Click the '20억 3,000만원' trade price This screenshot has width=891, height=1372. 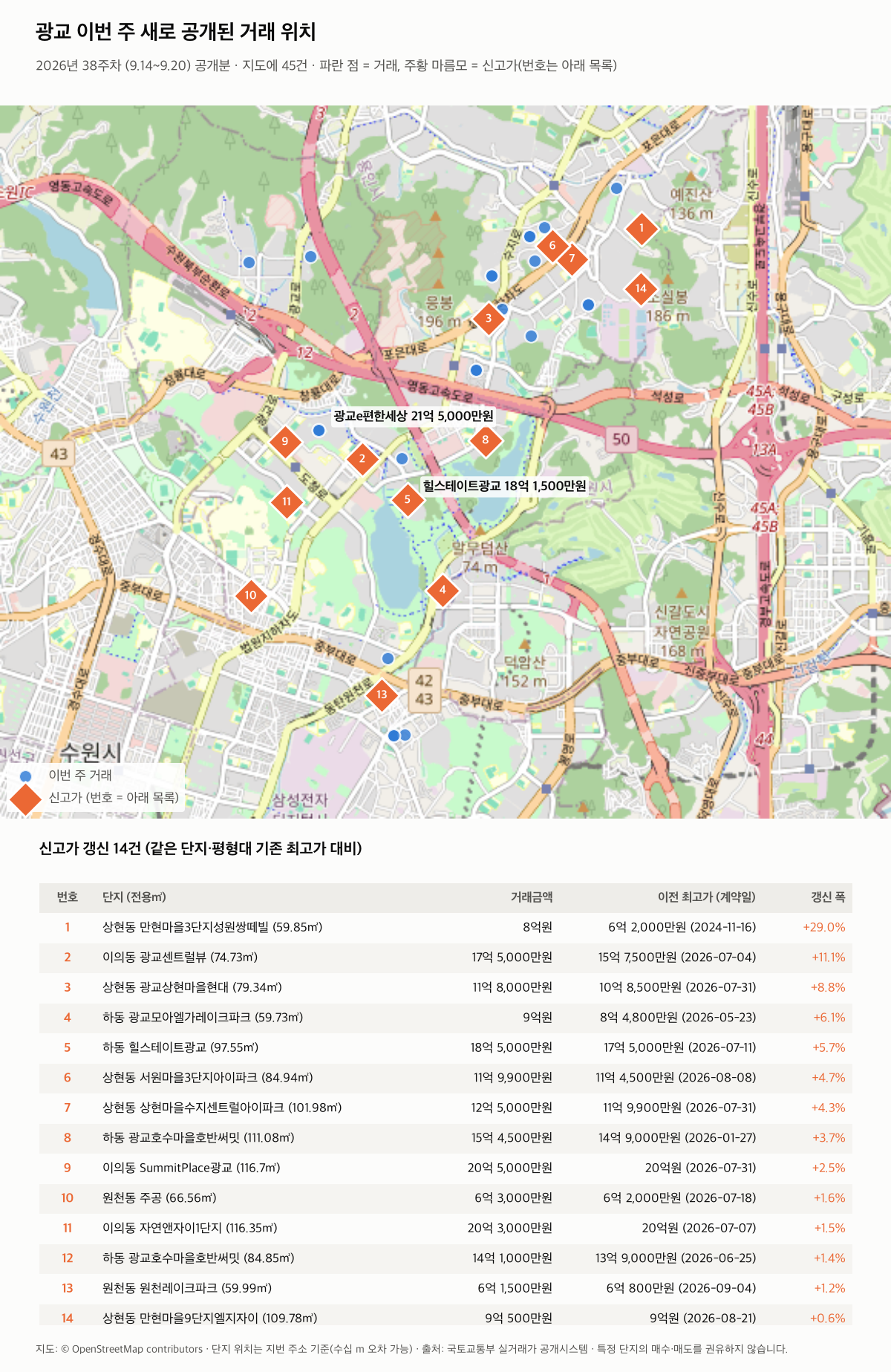(x=510, y=1228)
